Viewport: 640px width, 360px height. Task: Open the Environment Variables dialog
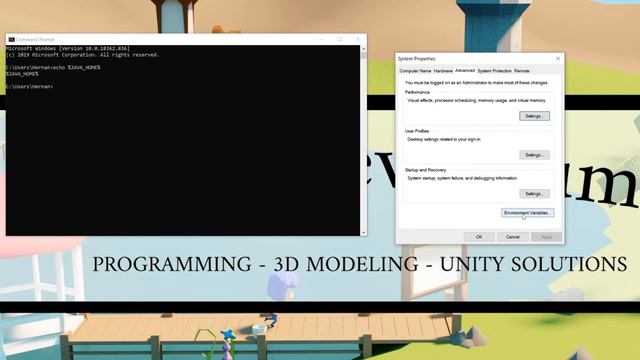527,213
